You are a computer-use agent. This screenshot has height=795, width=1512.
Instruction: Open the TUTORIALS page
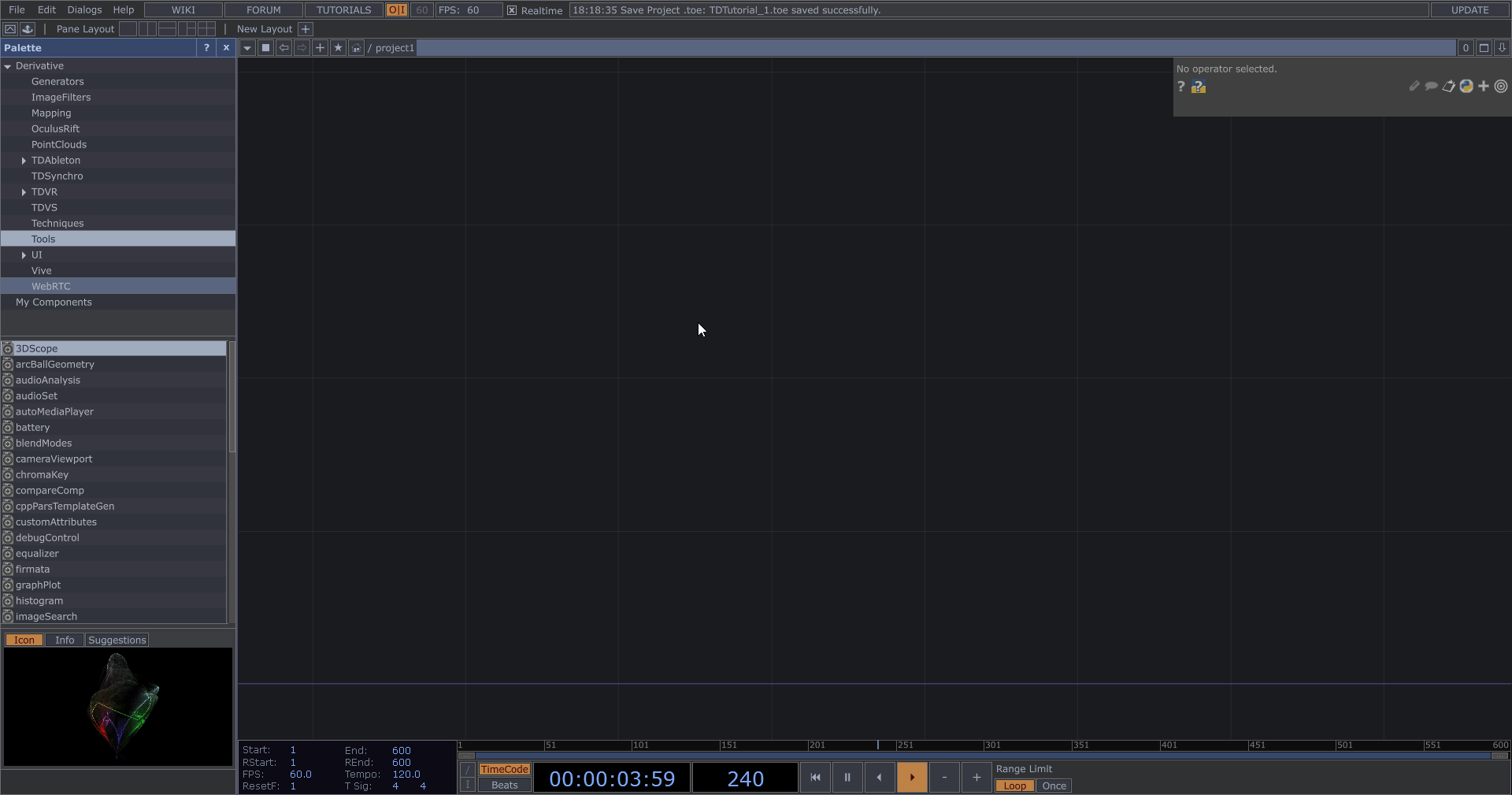[343, 10]
